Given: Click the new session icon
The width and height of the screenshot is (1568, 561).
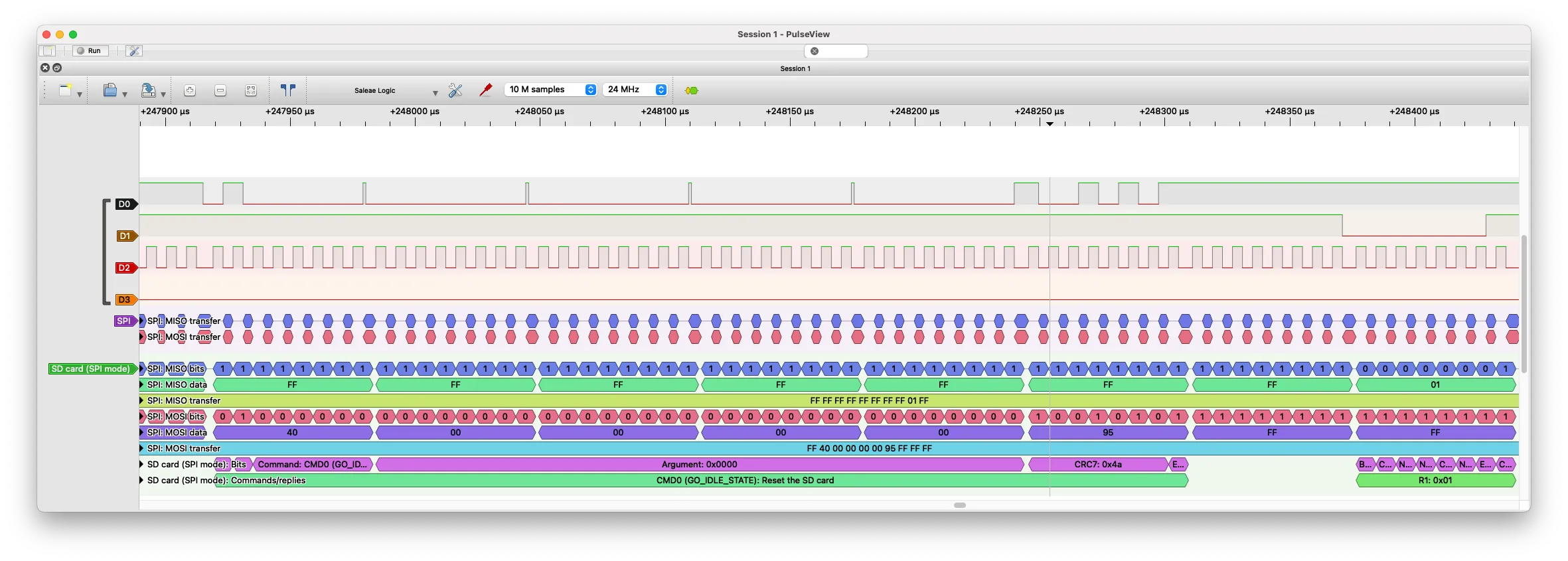Looking at the screenshot, I should 48,51.
